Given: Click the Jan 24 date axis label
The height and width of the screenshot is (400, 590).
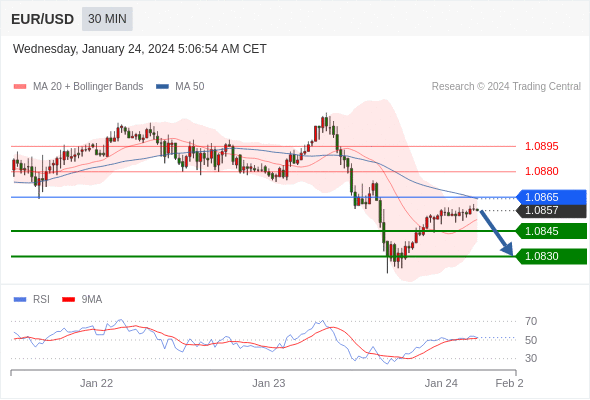Looking at the screenshot, I should [441, 383].
